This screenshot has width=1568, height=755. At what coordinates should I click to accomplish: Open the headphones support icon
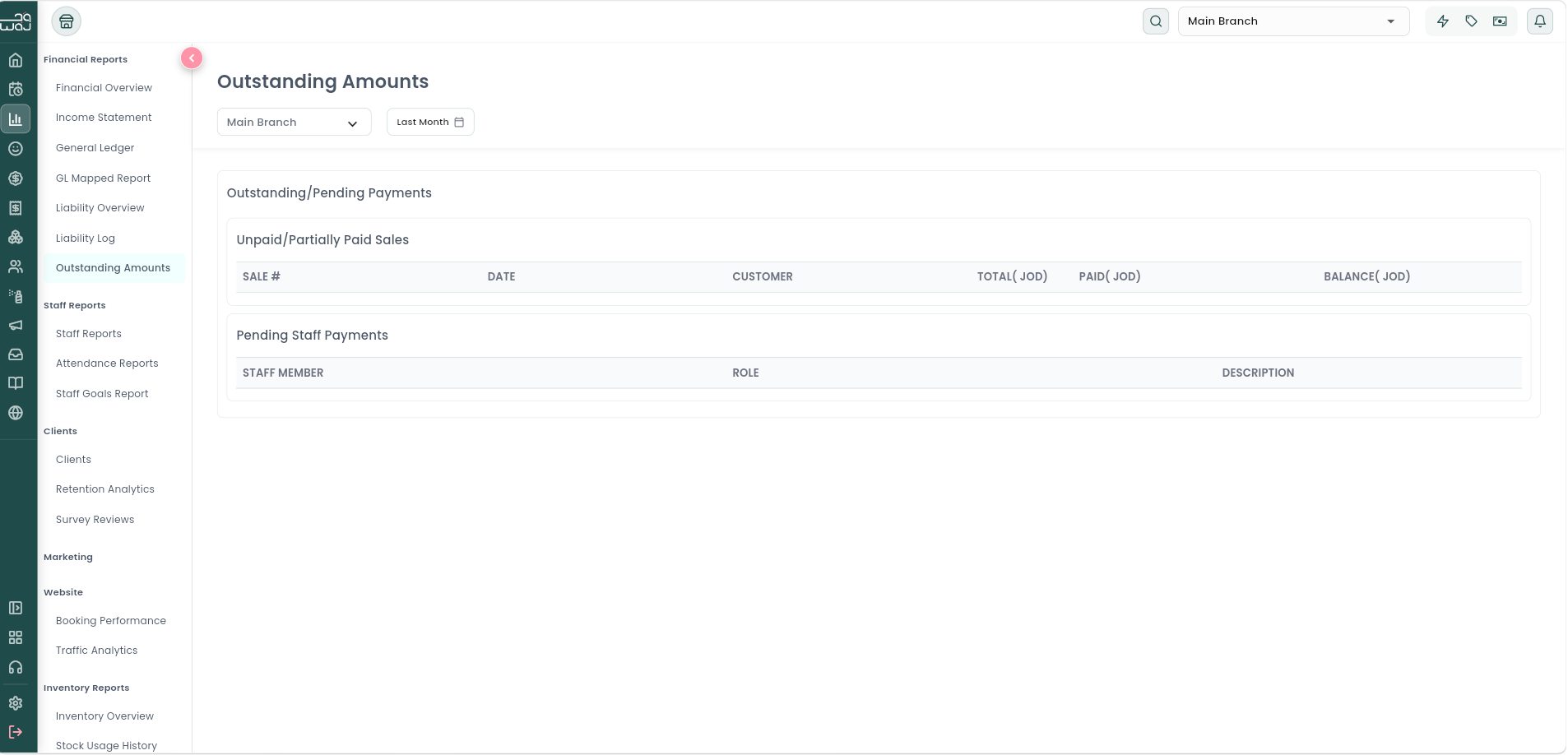click(x=16, y=667)
